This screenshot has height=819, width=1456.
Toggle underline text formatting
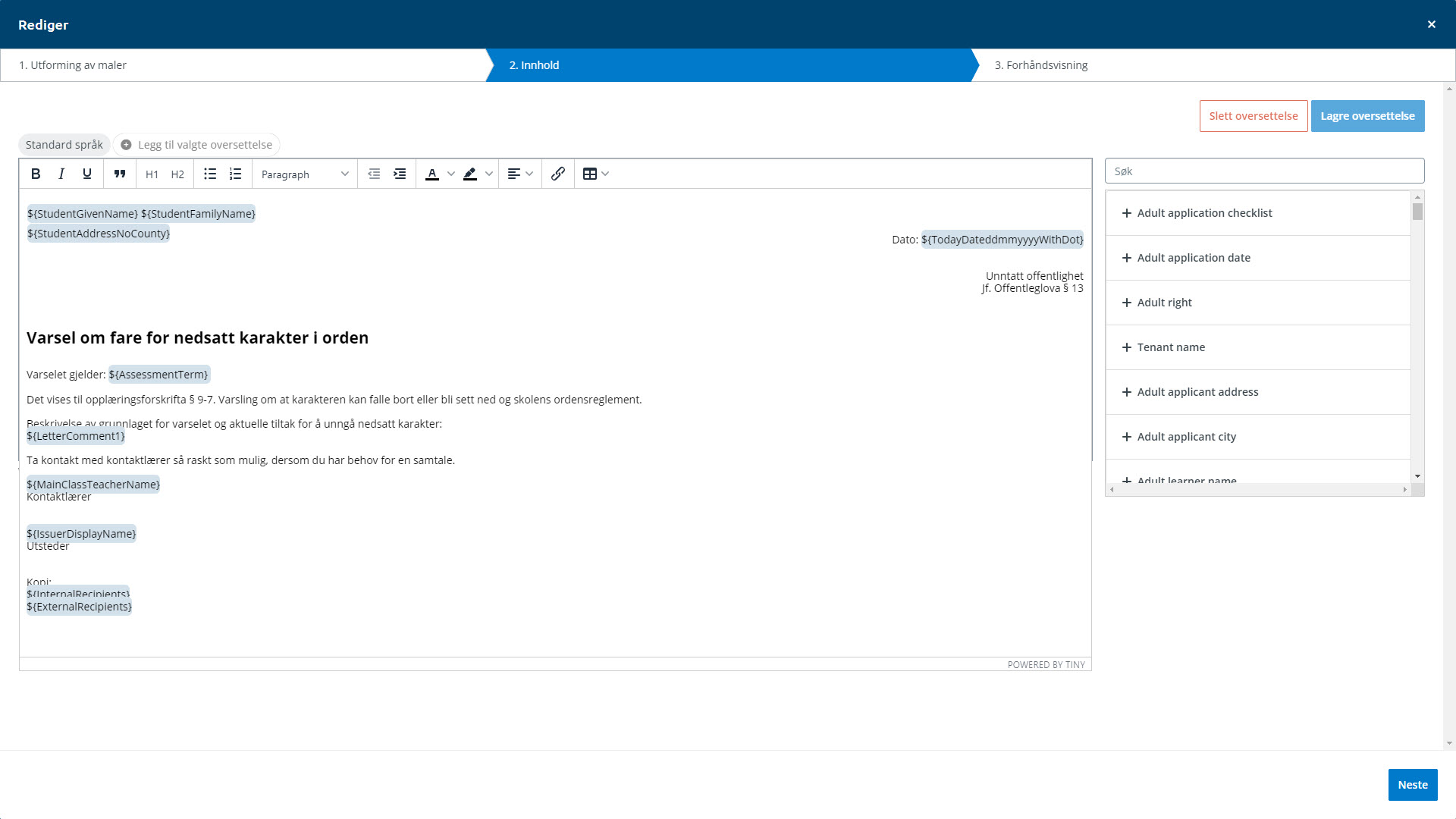click(87, 174)
